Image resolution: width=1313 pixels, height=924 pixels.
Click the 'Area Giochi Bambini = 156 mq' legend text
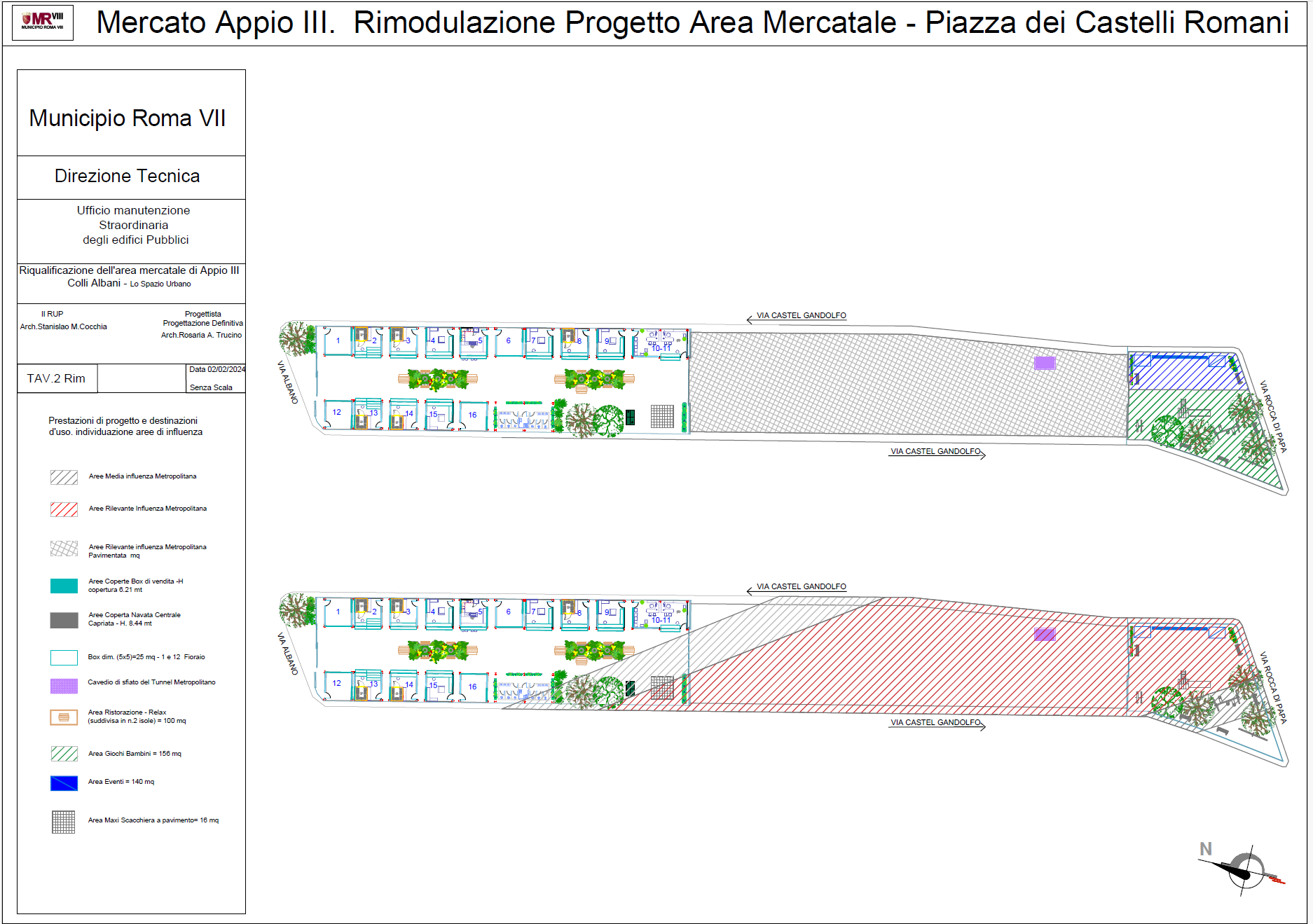(x=135, y=754)
